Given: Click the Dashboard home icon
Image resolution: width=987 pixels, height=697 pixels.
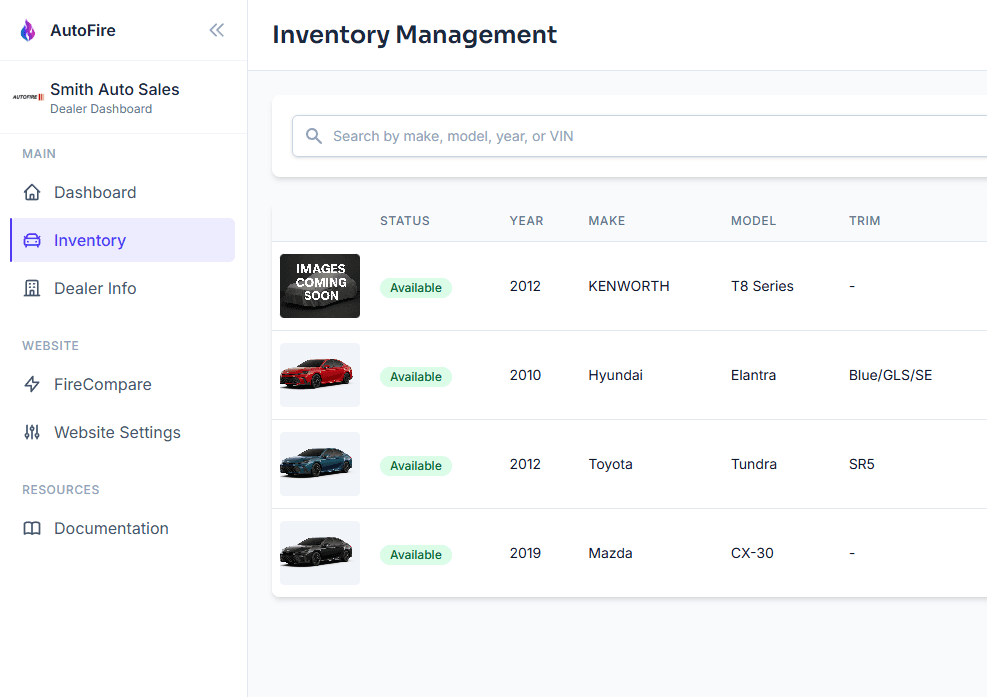Looking at the screenshot, I should click(32, 192).
